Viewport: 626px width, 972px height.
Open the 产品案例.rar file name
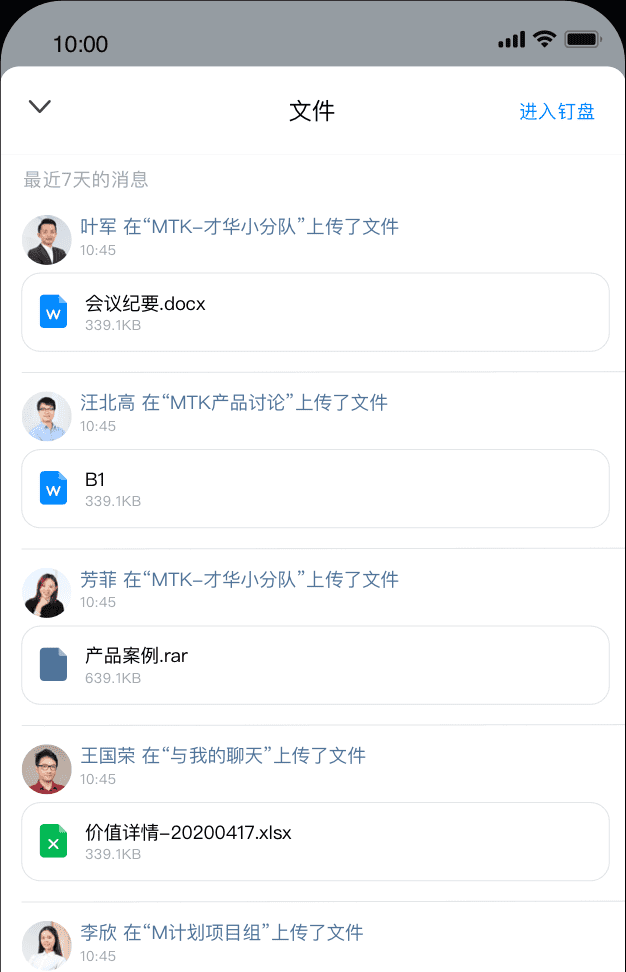(x=137, y=656)
